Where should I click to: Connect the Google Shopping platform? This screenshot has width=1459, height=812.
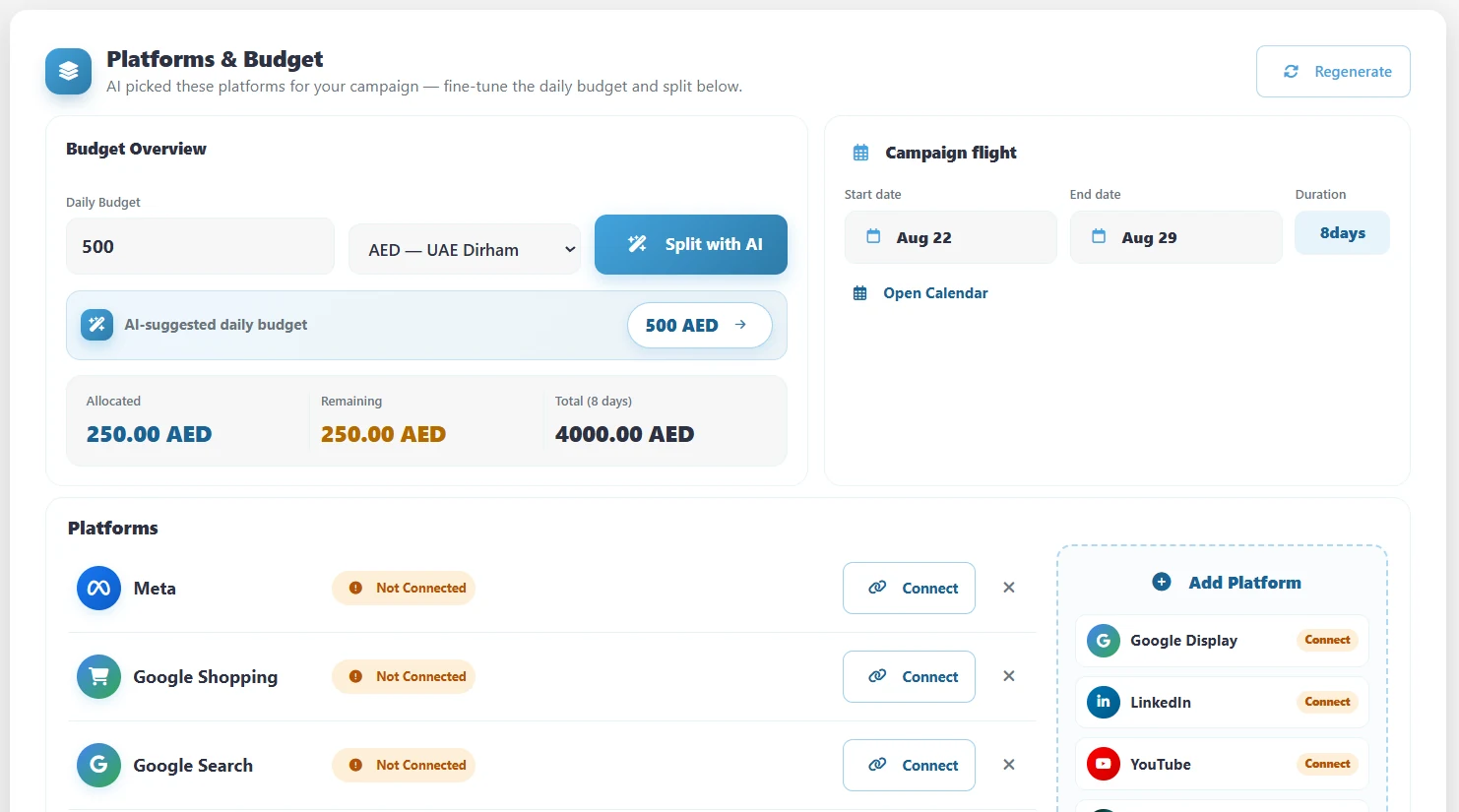(x=909, y=676)
